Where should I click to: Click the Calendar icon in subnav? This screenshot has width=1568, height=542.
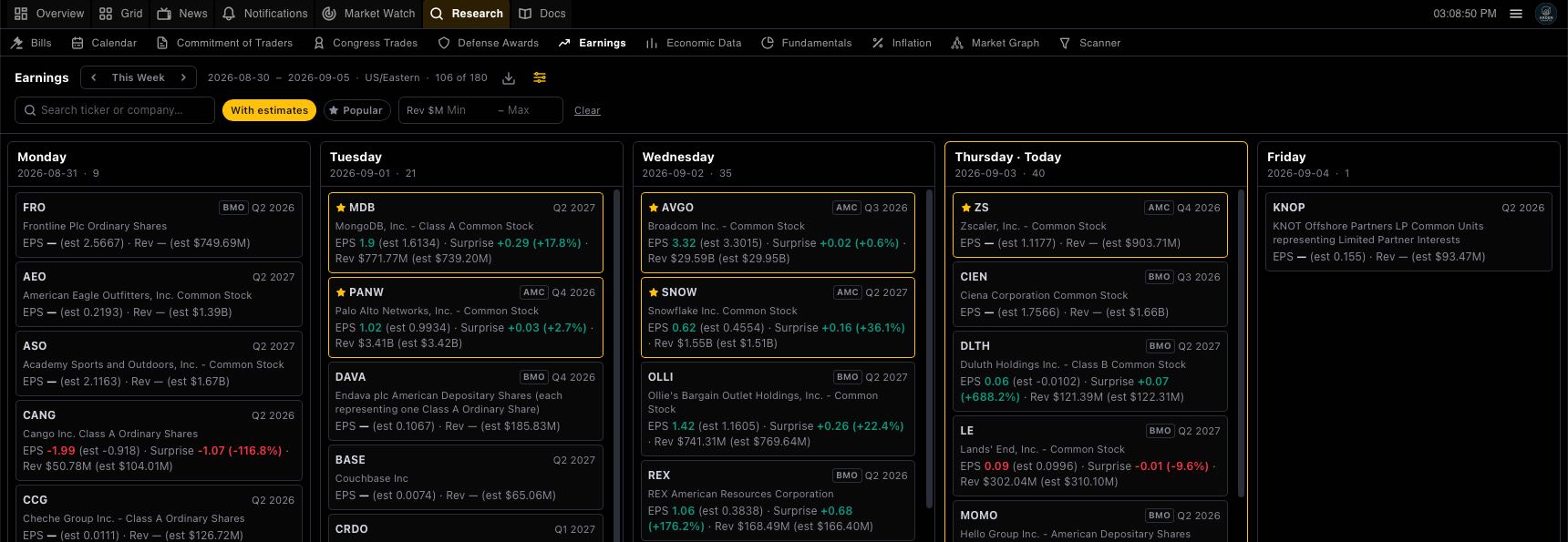(x=77, y=43)
